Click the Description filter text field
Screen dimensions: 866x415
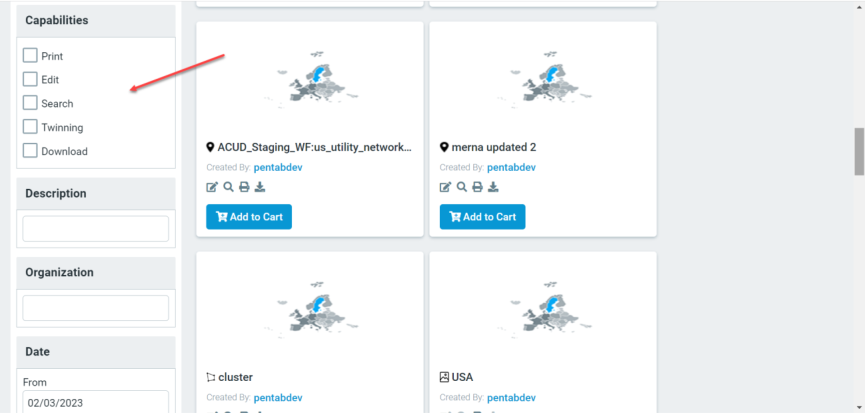pos(96,229)
